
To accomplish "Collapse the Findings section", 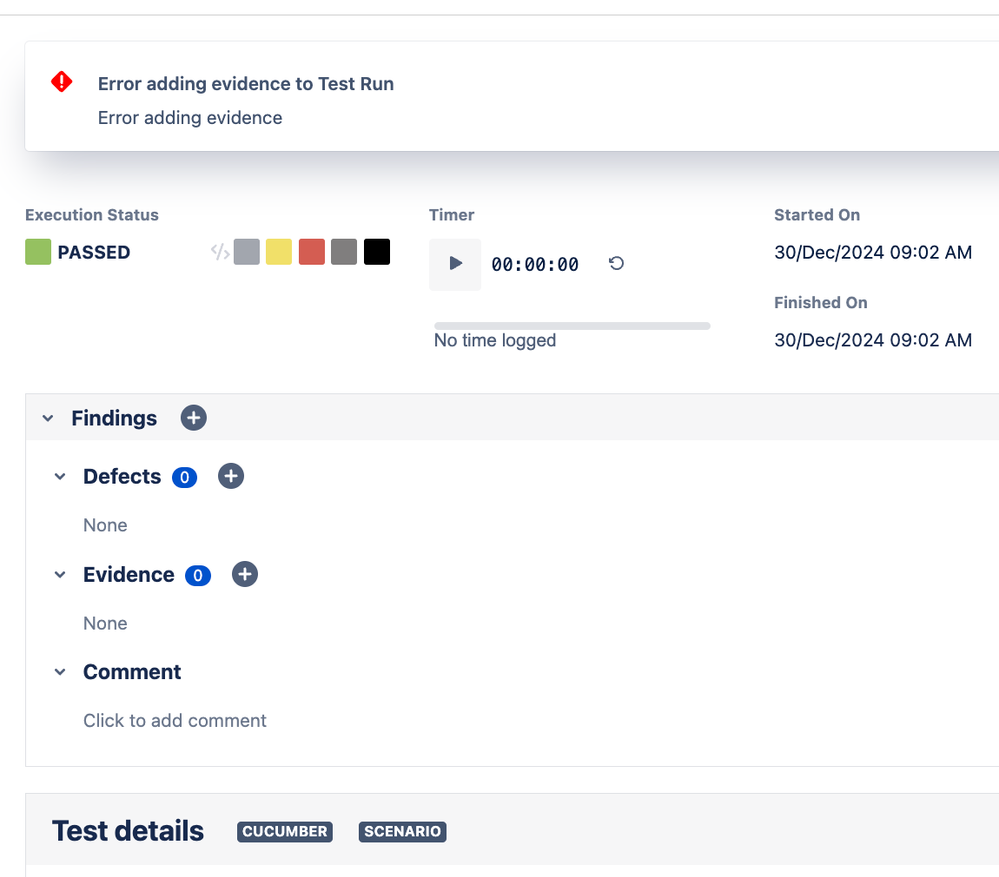I will point(47,418).
